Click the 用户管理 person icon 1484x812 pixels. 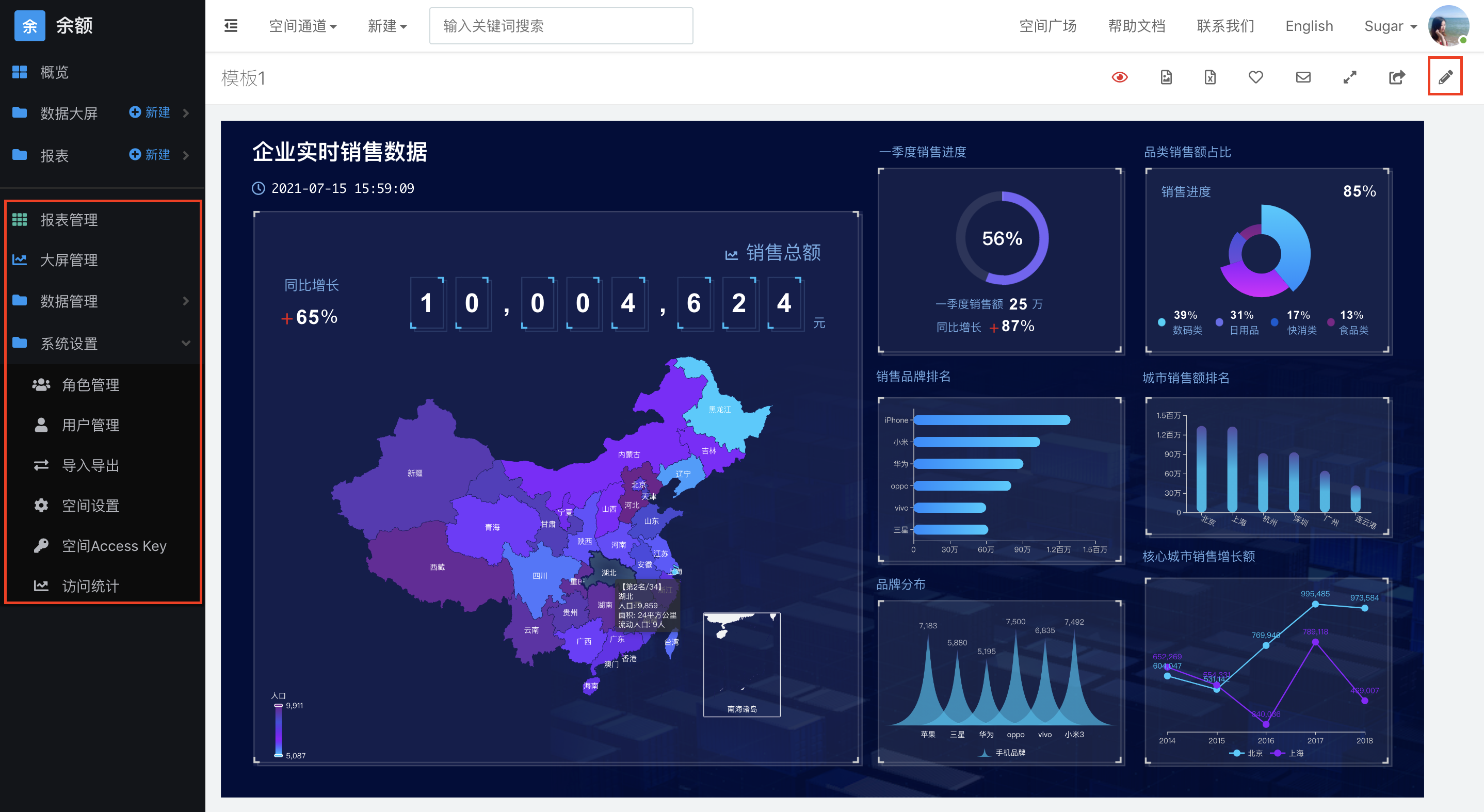41,425
